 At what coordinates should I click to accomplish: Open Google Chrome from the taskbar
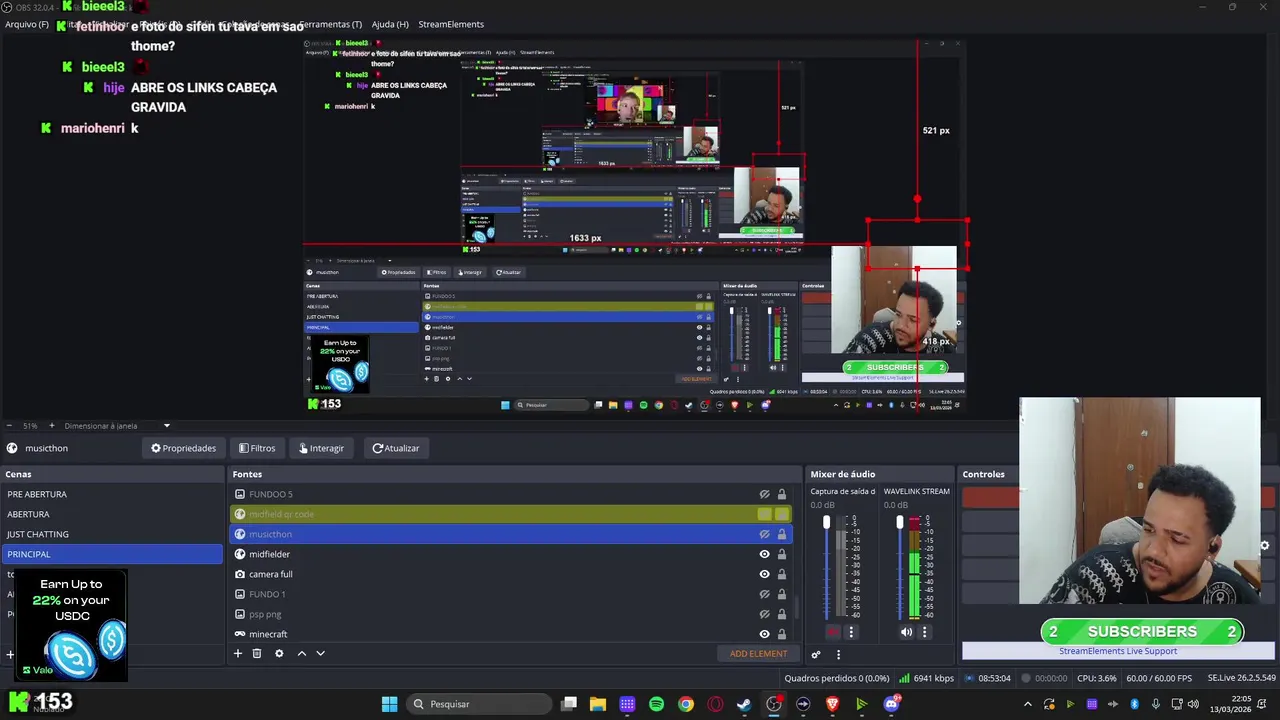click(685, 704)
